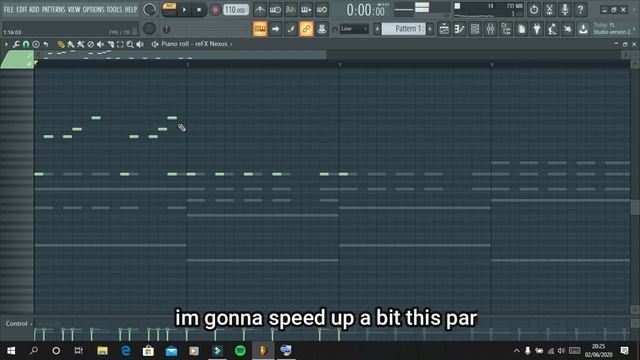This screenshot has height=360, width=640.
Task: Select the Zoom magnifier tool
Action: point(130,44)
